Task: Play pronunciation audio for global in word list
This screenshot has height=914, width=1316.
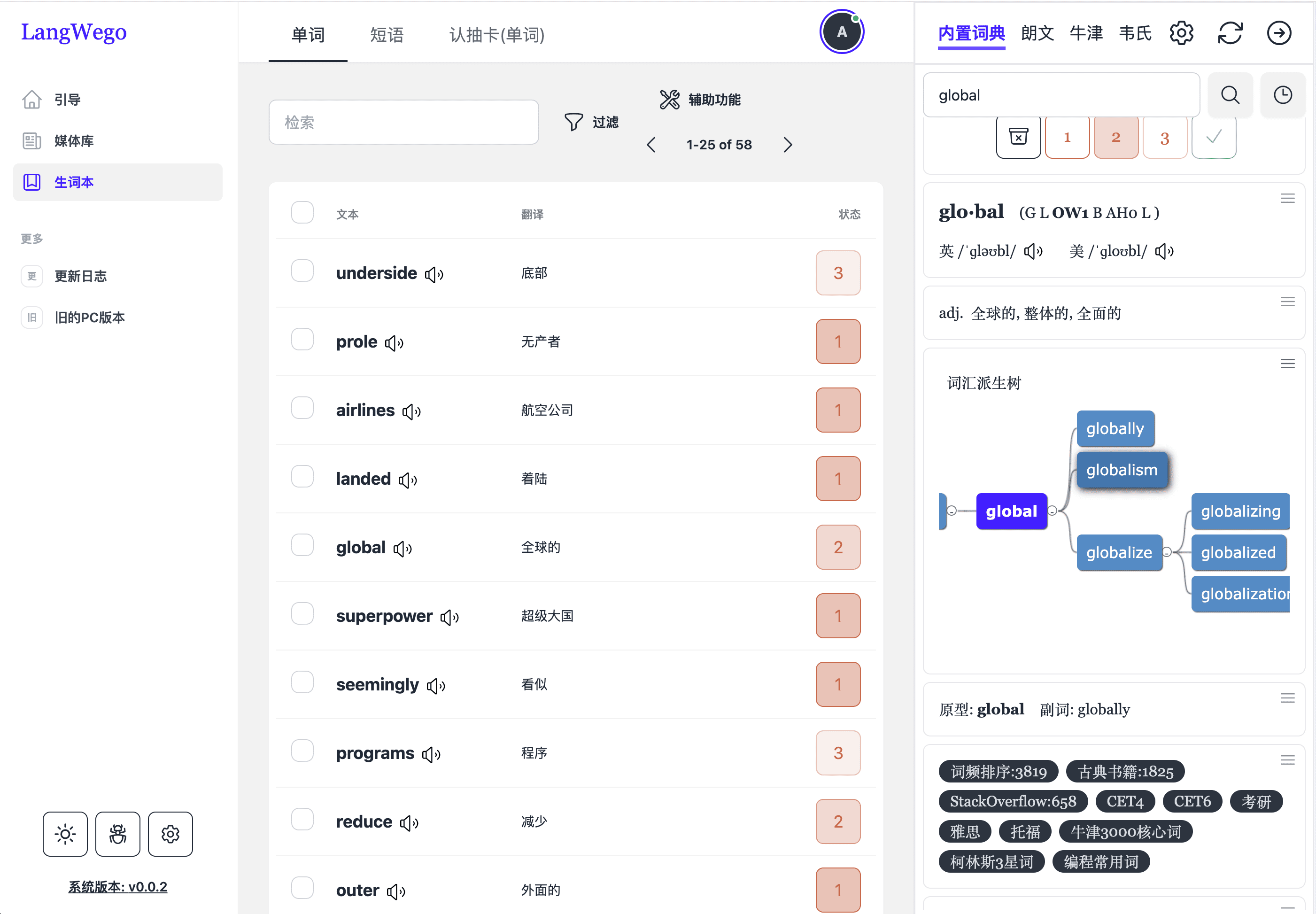Action: click(403, 549)
